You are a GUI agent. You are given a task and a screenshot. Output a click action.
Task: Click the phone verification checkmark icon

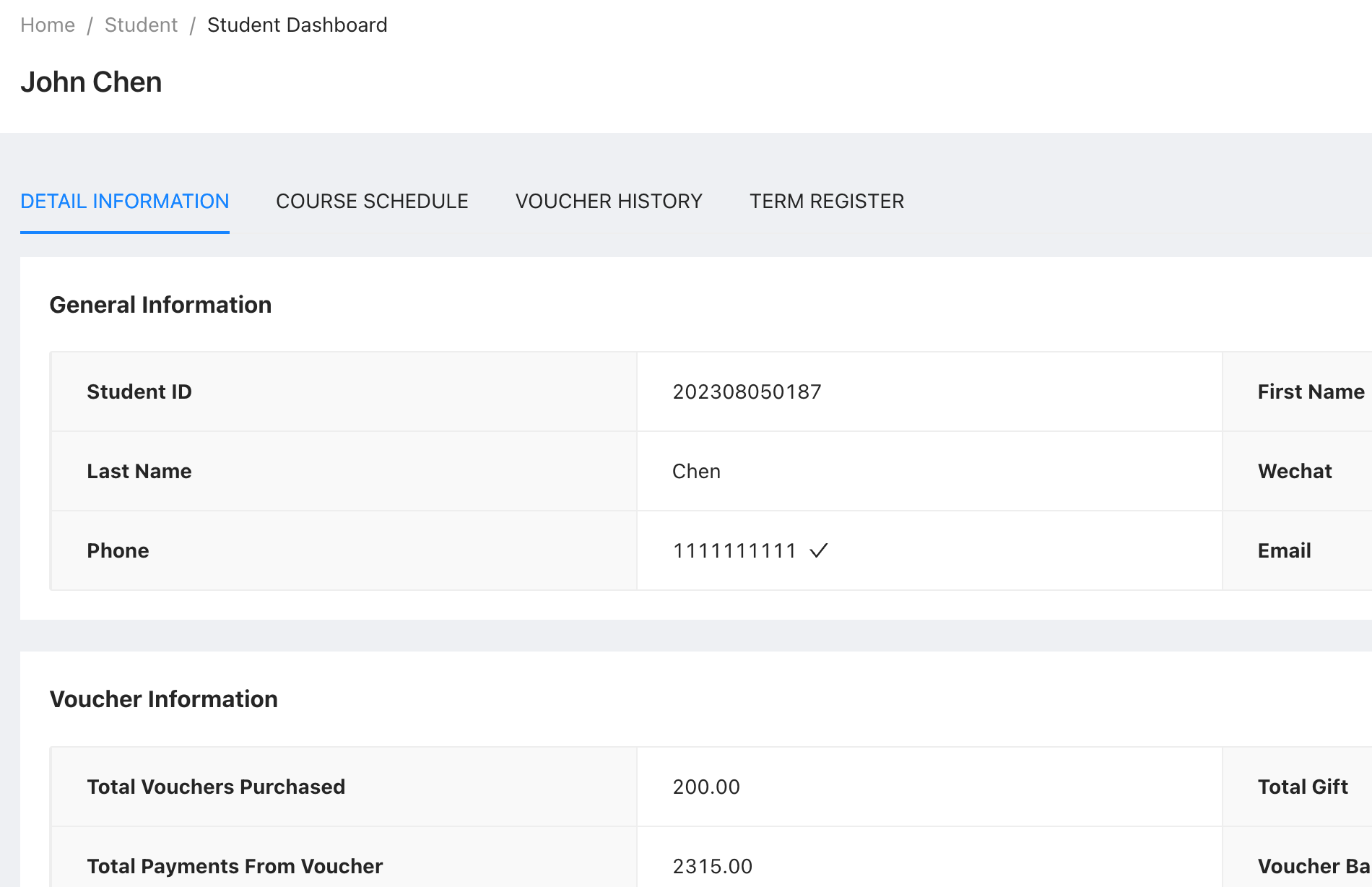(x=820, y=550)
